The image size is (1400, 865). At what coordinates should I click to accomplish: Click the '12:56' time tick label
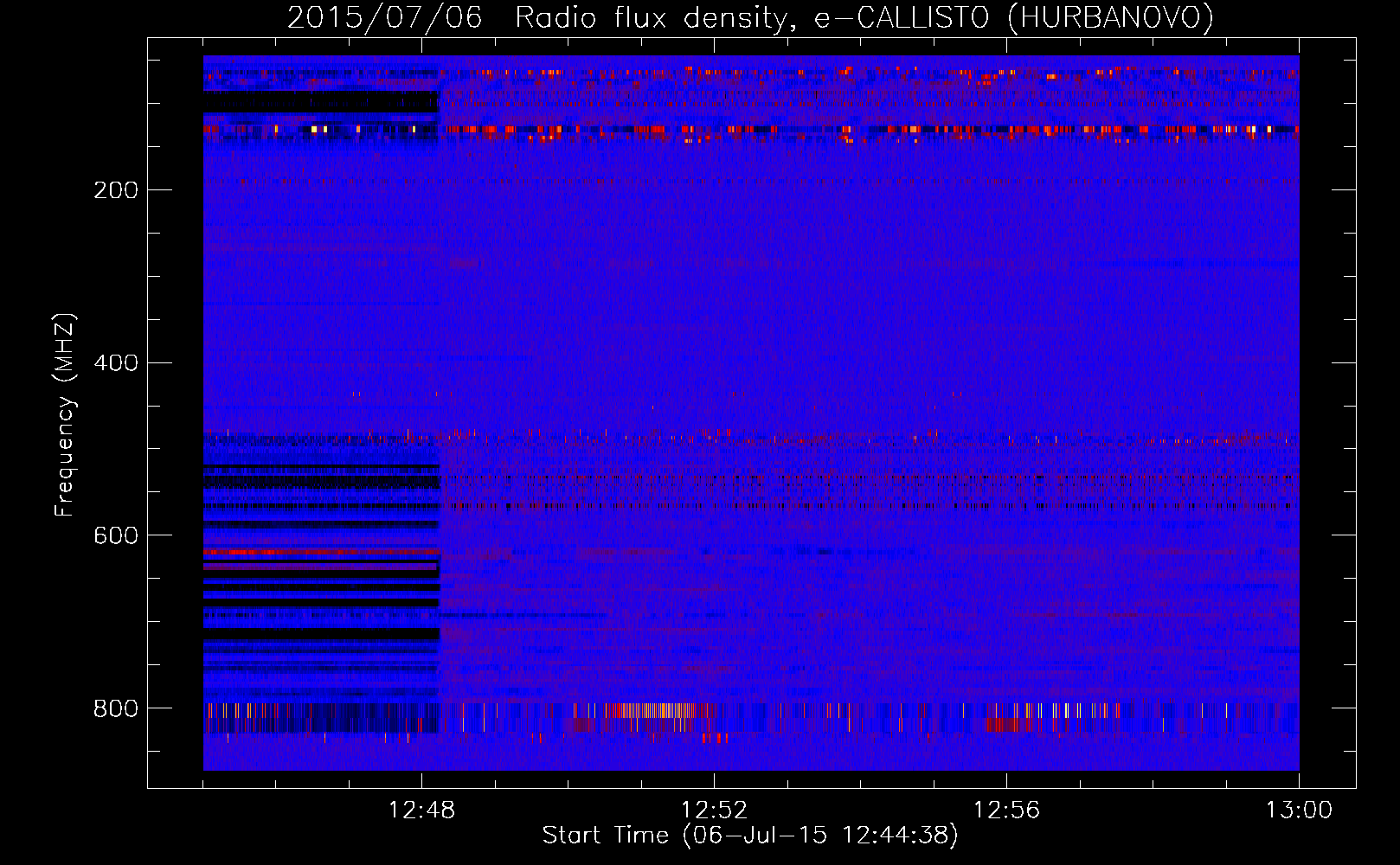1006,811
